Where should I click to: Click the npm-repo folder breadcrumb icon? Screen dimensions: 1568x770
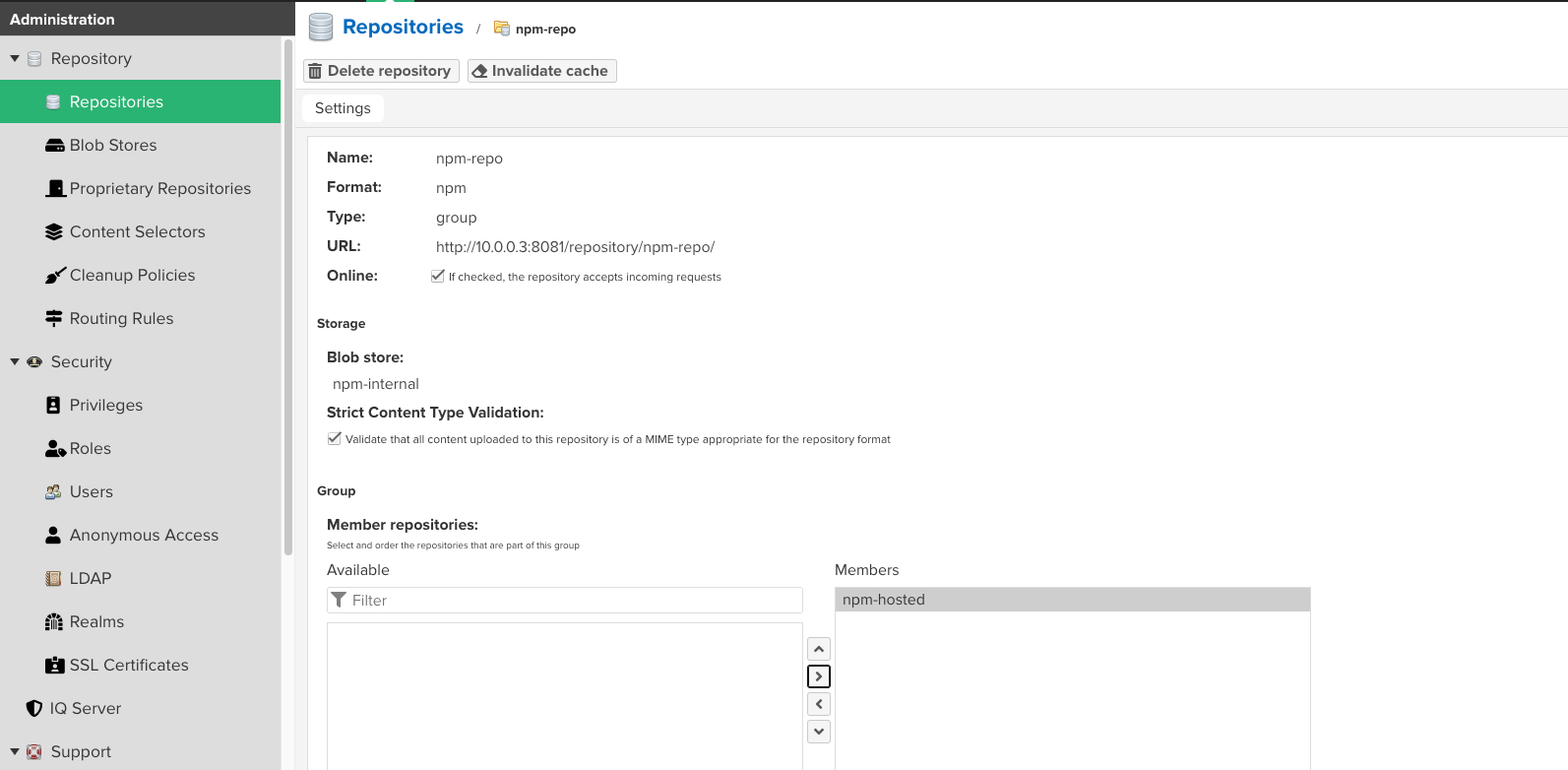[501, 29]
